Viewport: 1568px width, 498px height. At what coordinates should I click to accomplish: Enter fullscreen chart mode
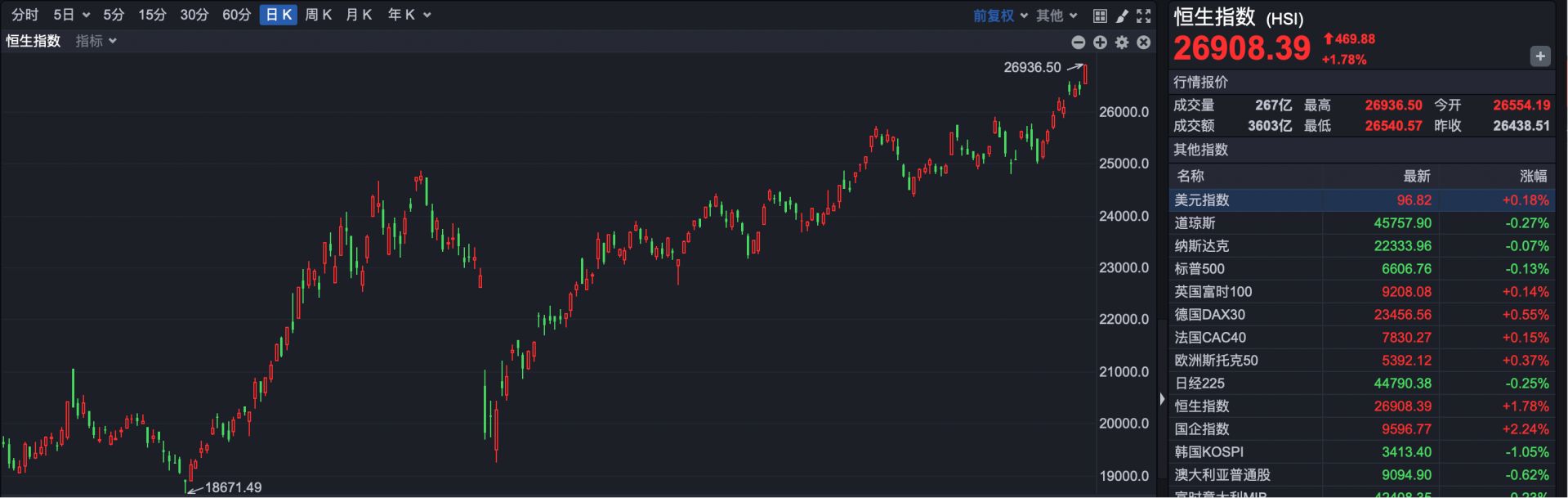(1144, 16)
